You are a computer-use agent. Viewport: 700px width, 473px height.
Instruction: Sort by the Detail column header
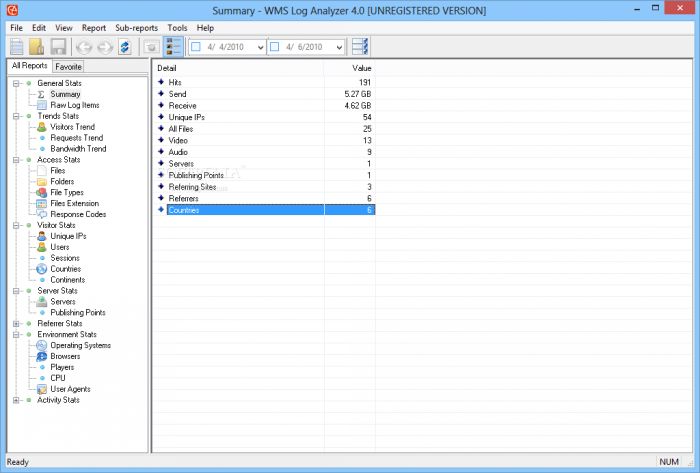click(239, 68)
